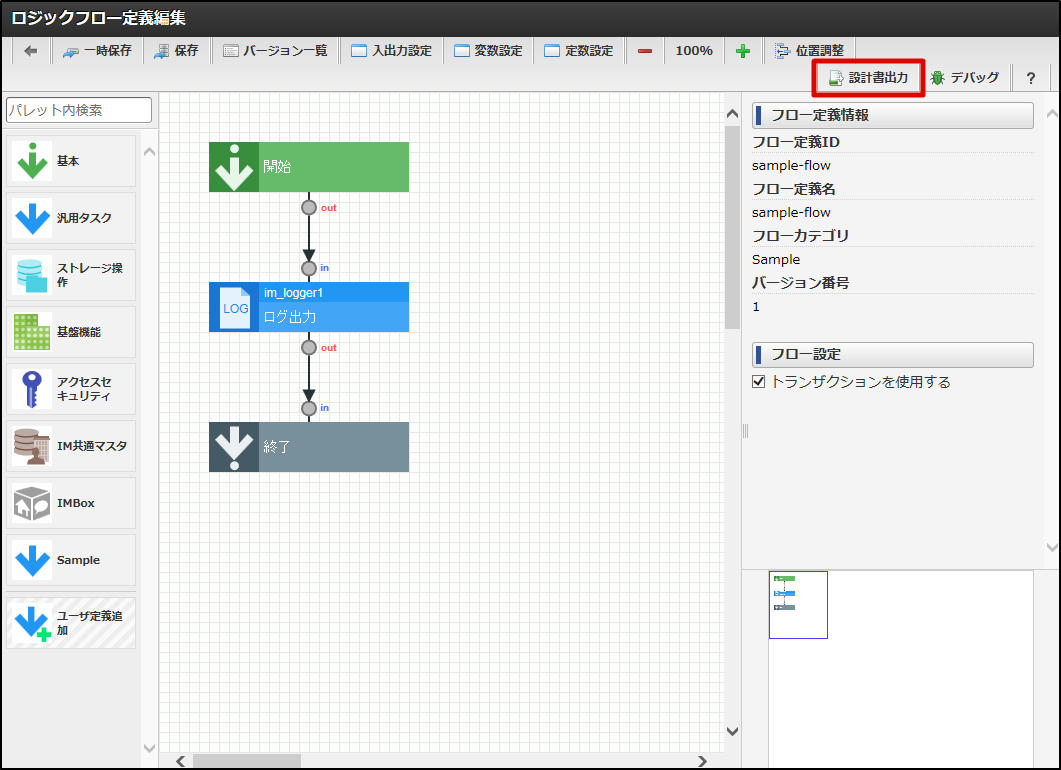Click palette scroll up arrow
Screen dimensions: 1061x770
coord(150,152)
